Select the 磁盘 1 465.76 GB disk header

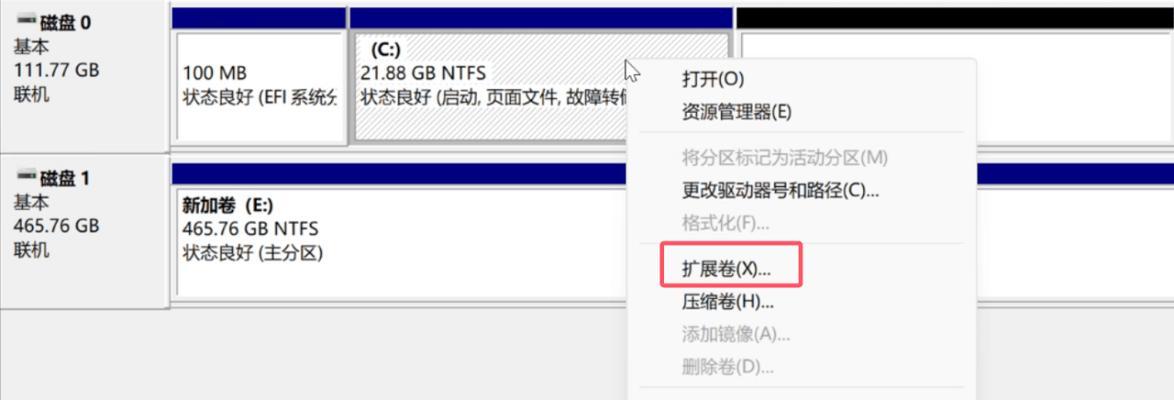83,231
